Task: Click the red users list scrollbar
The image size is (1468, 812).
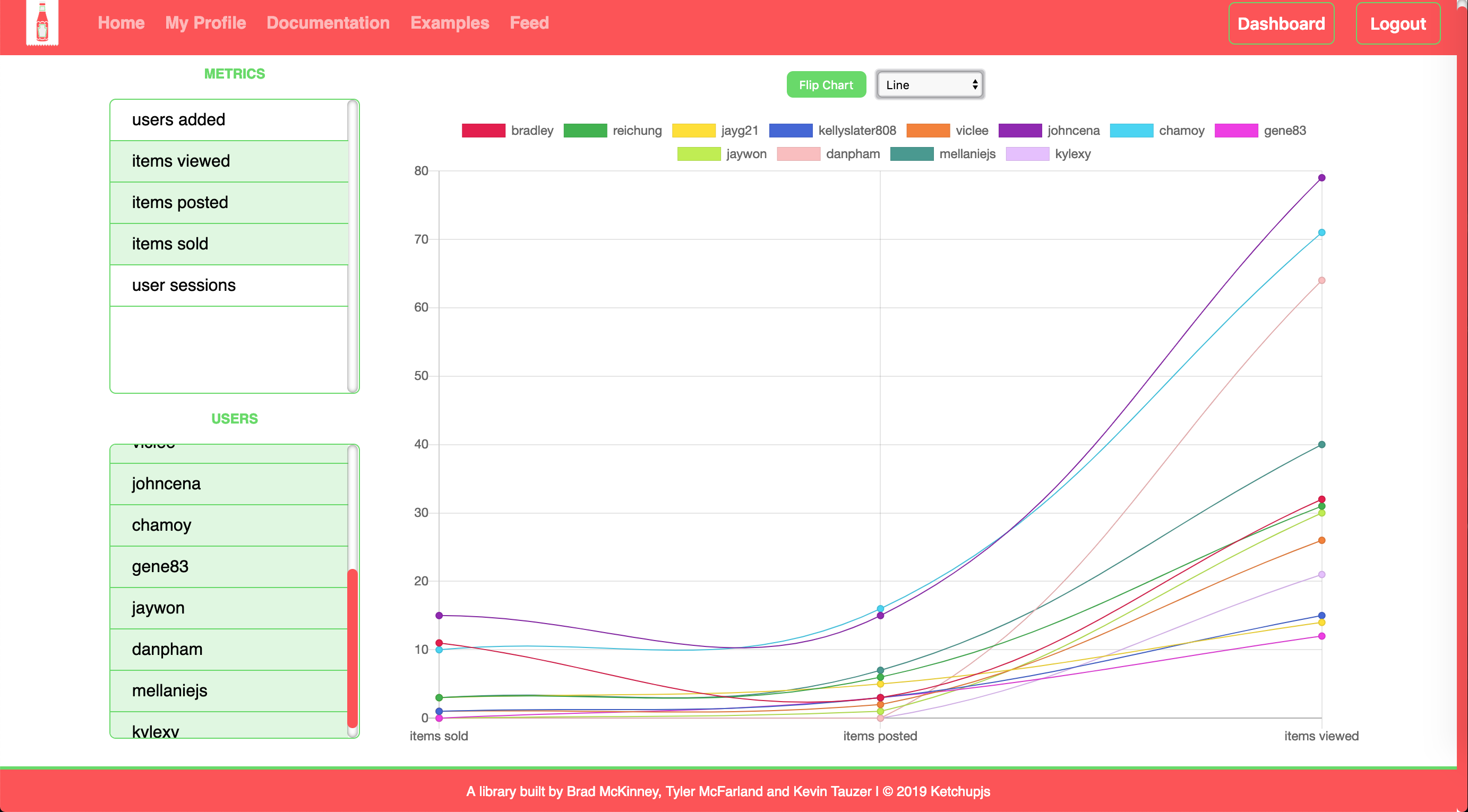Action: click(352, 648)
